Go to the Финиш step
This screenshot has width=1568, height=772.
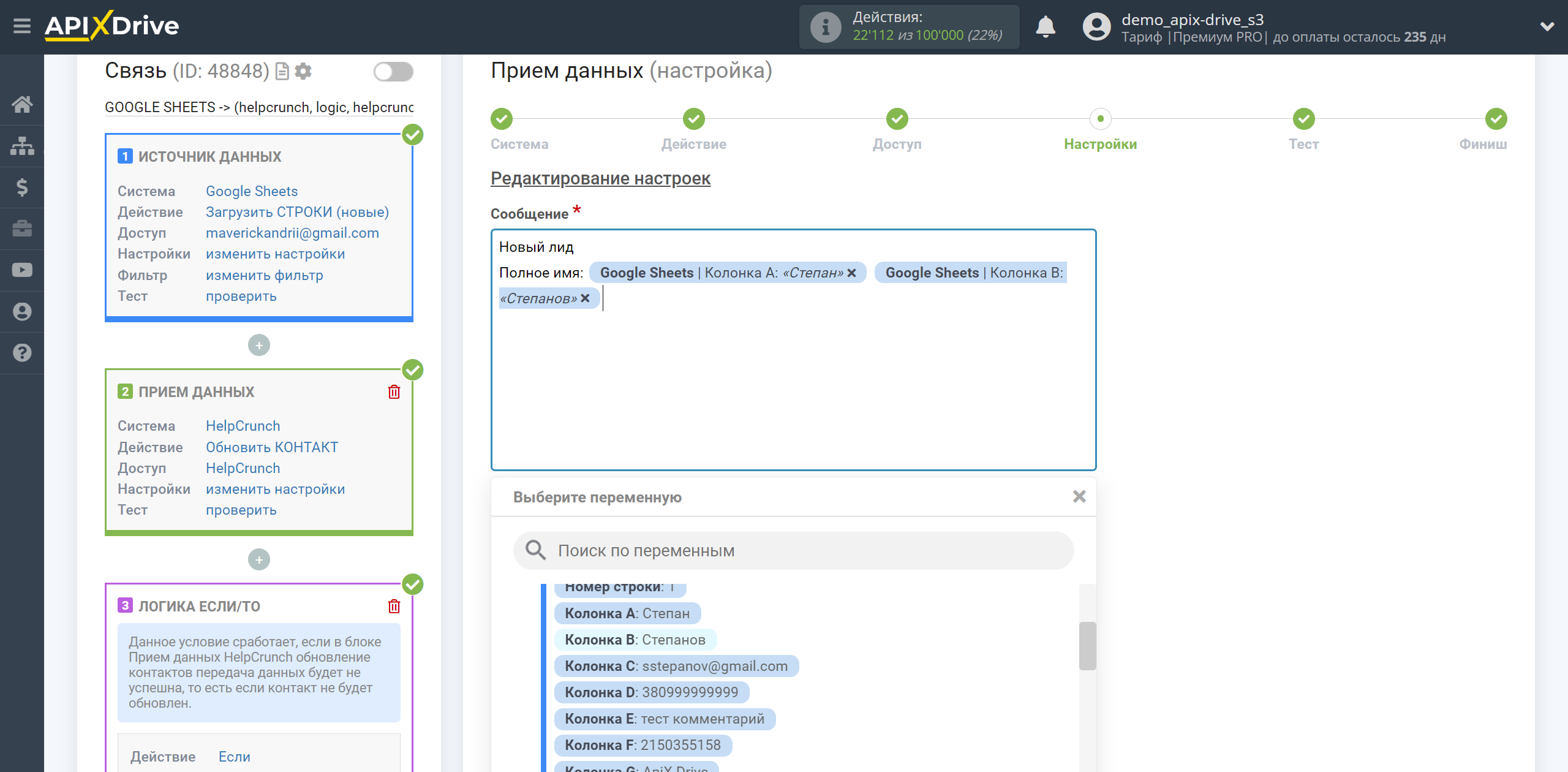[x=1496, y=119]
